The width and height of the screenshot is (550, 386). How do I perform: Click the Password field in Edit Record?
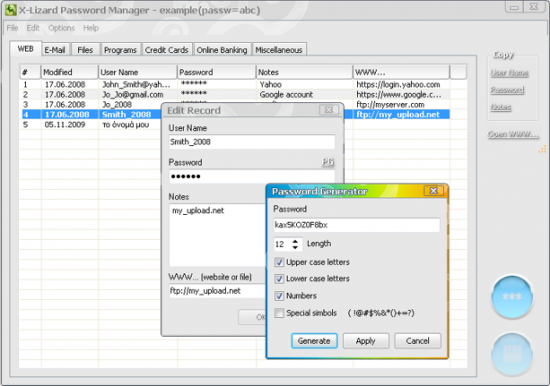[x=252, y=176]
